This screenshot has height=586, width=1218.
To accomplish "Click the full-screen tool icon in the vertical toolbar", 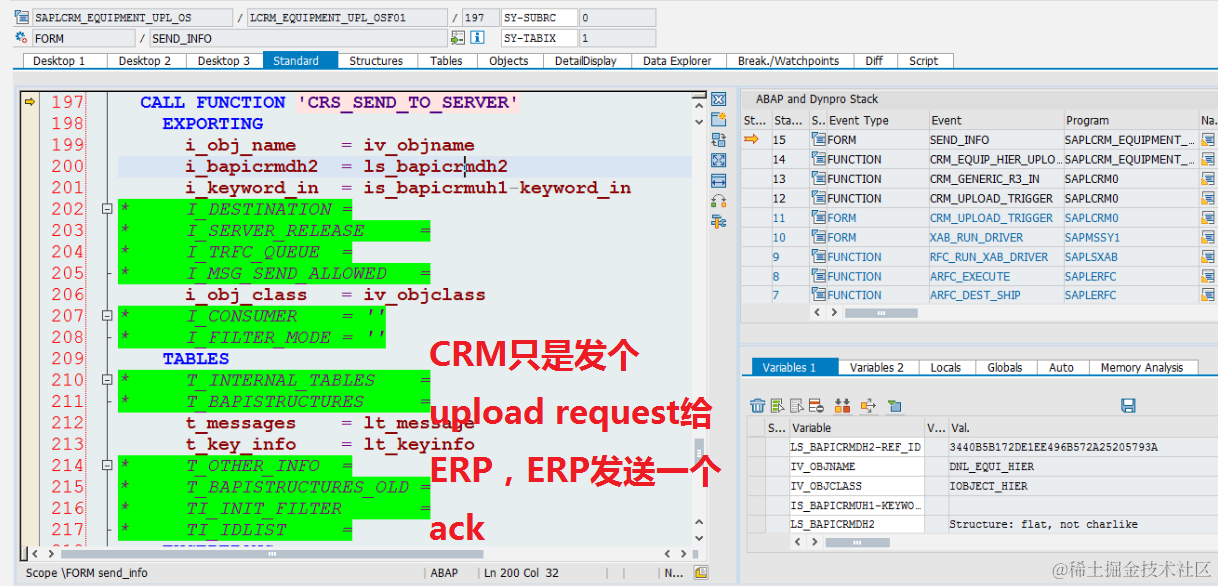I will tap(718, 160).
